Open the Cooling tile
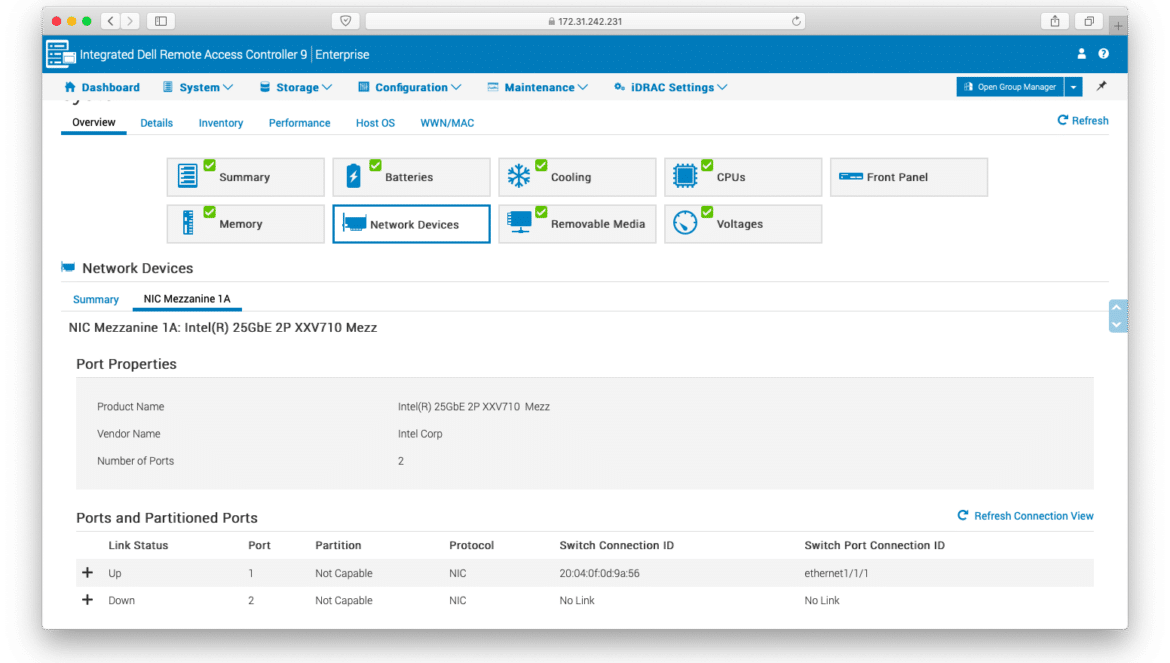 pos(577,177)
